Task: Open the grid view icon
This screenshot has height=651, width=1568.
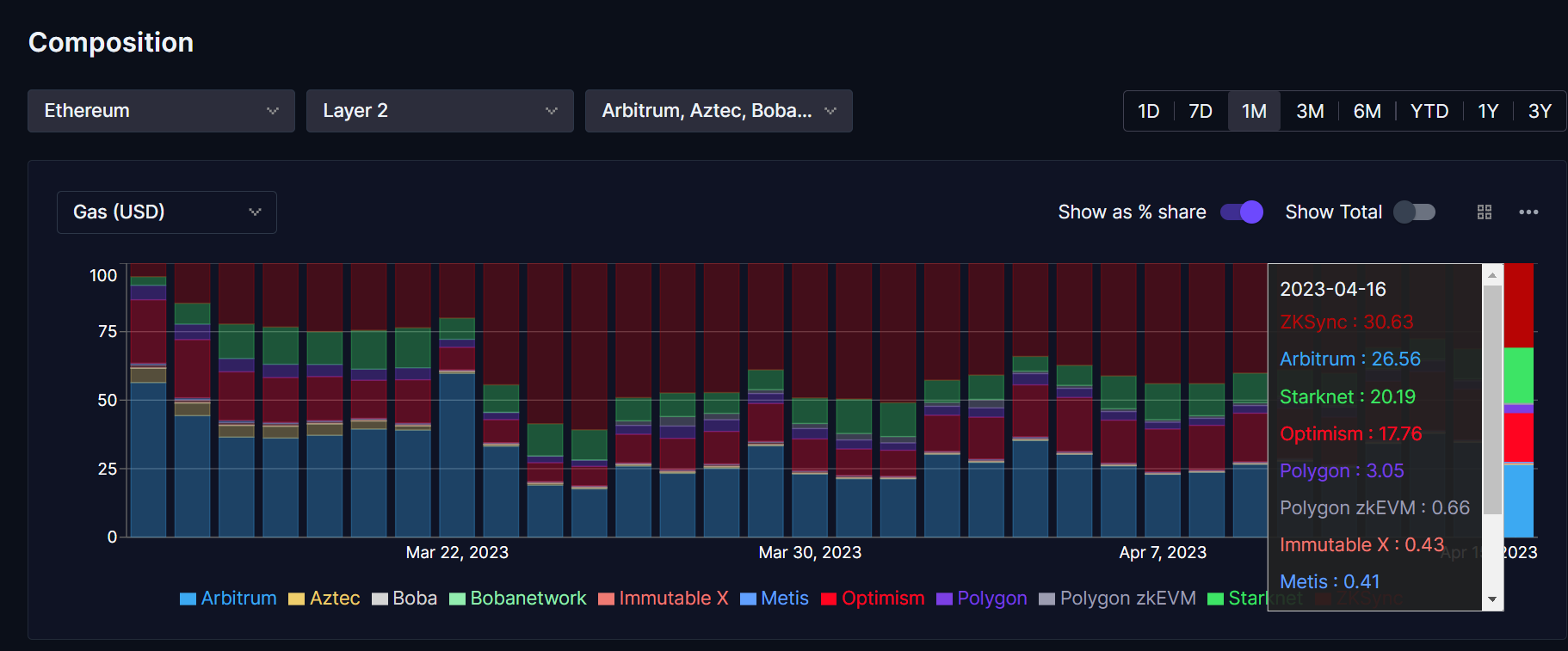Action: (1485, 212)
